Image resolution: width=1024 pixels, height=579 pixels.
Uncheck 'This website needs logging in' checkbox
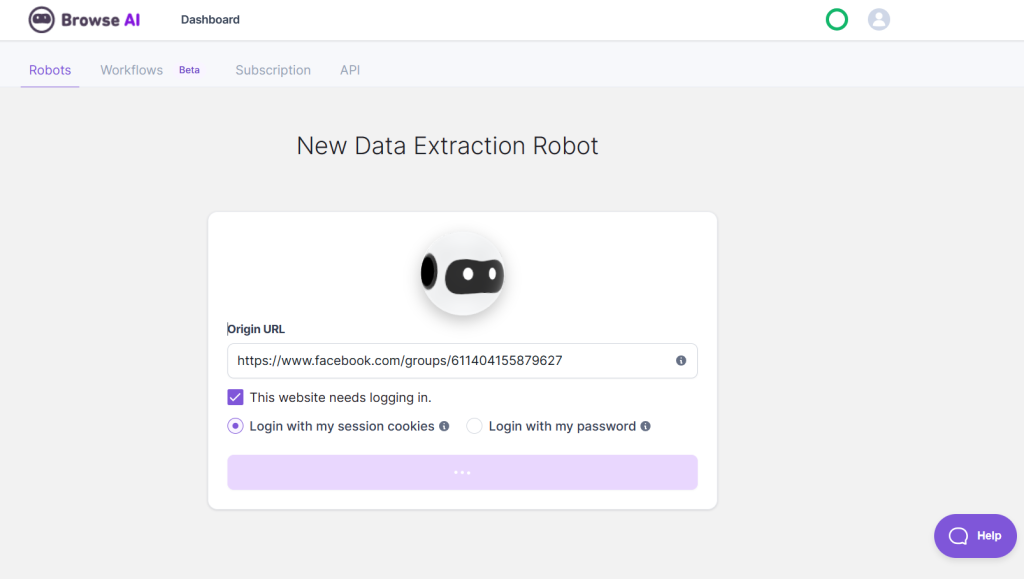click(236, 397)
